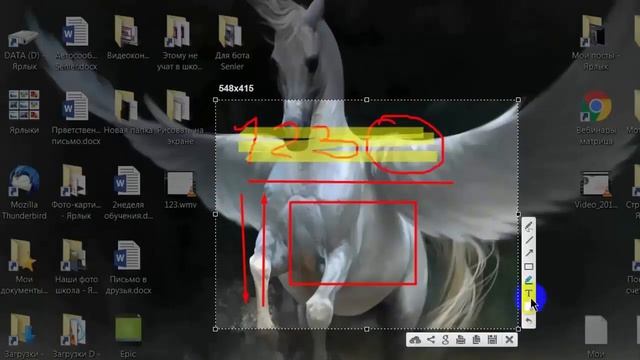Click the top-left selection corner handle
Screen dimensions: 640x360
[x=216, y=100]
